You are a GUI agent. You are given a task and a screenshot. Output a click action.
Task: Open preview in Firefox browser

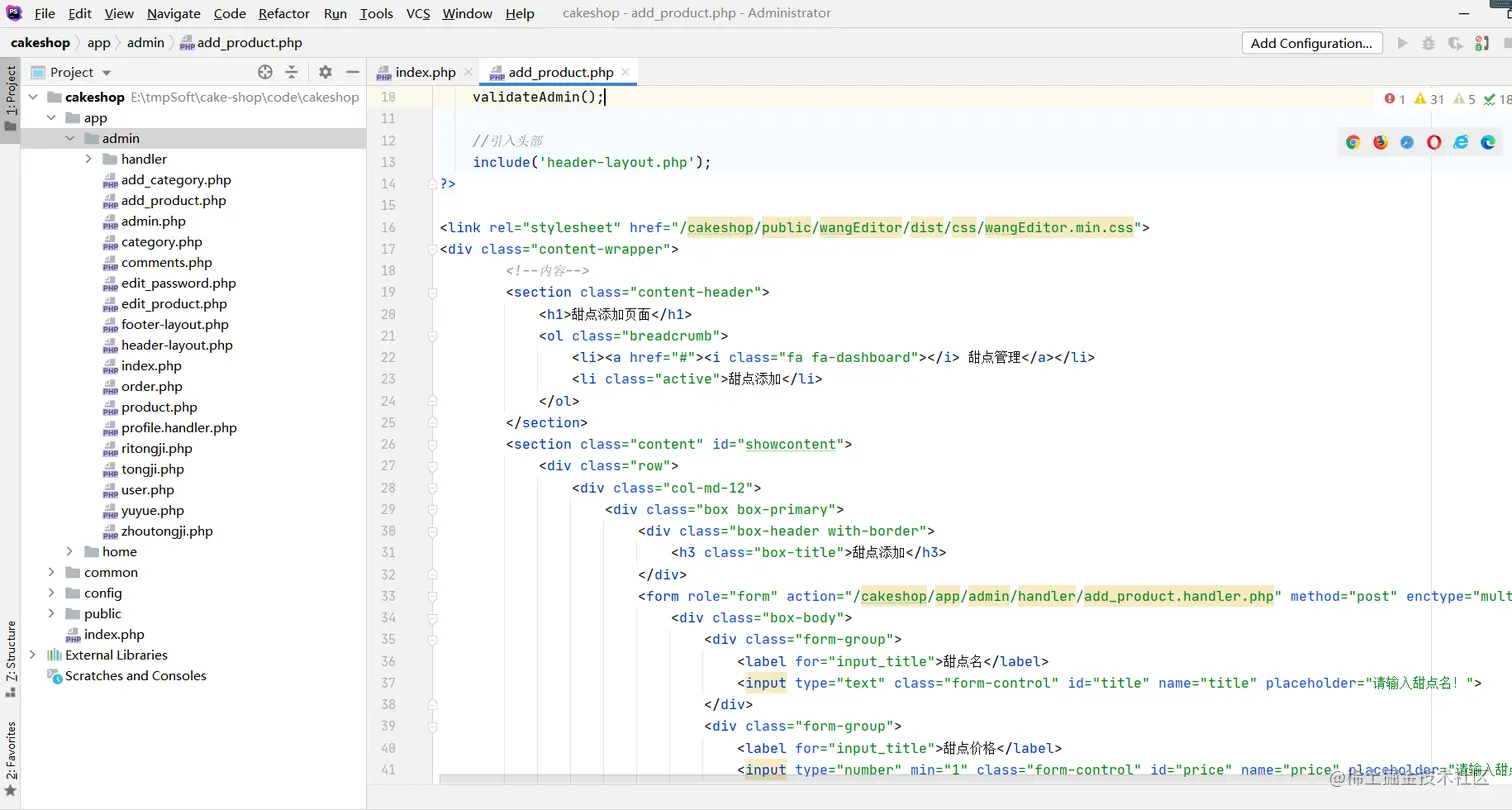click(x=1380, y=142)
